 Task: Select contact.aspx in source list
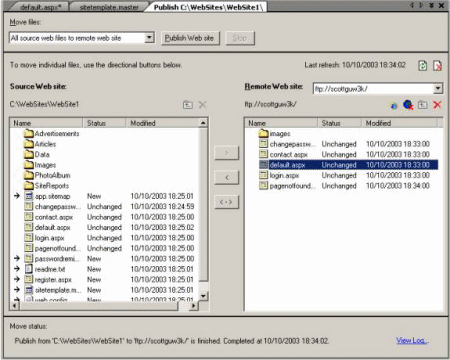(49, 217)
